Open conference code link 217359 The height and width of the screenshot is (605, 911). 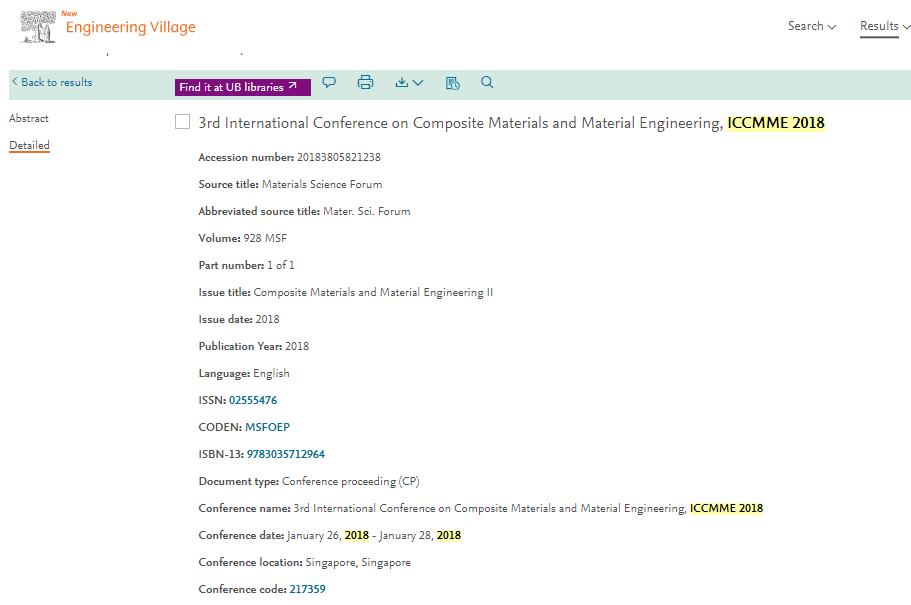click(307, 589)
